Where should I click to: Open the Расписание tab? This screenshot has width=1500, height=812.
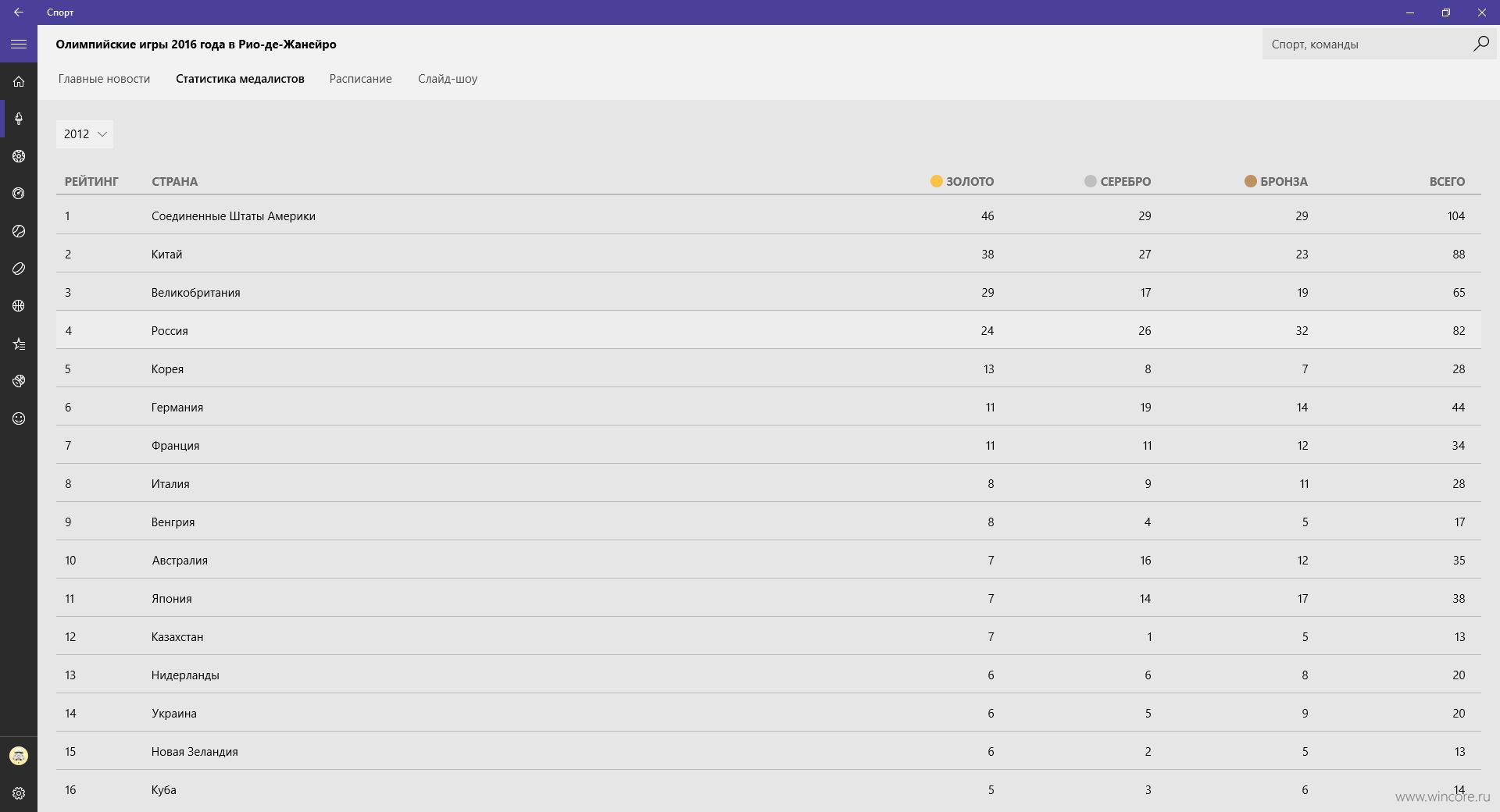(360, 79)
